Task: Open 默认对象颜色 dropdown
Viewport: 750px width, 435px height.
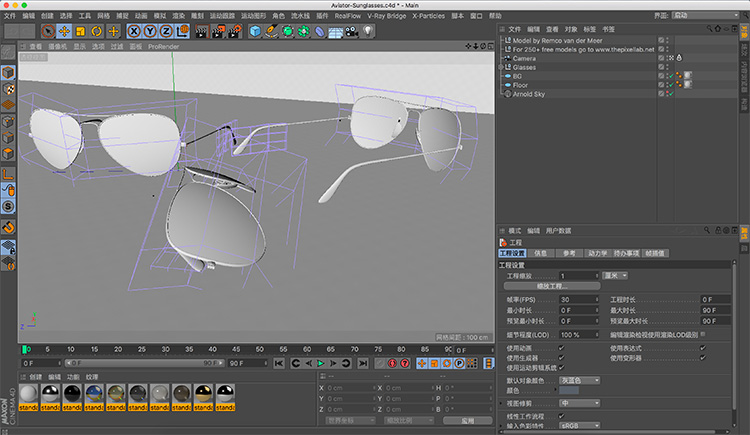Action: (x=580, y=380)
